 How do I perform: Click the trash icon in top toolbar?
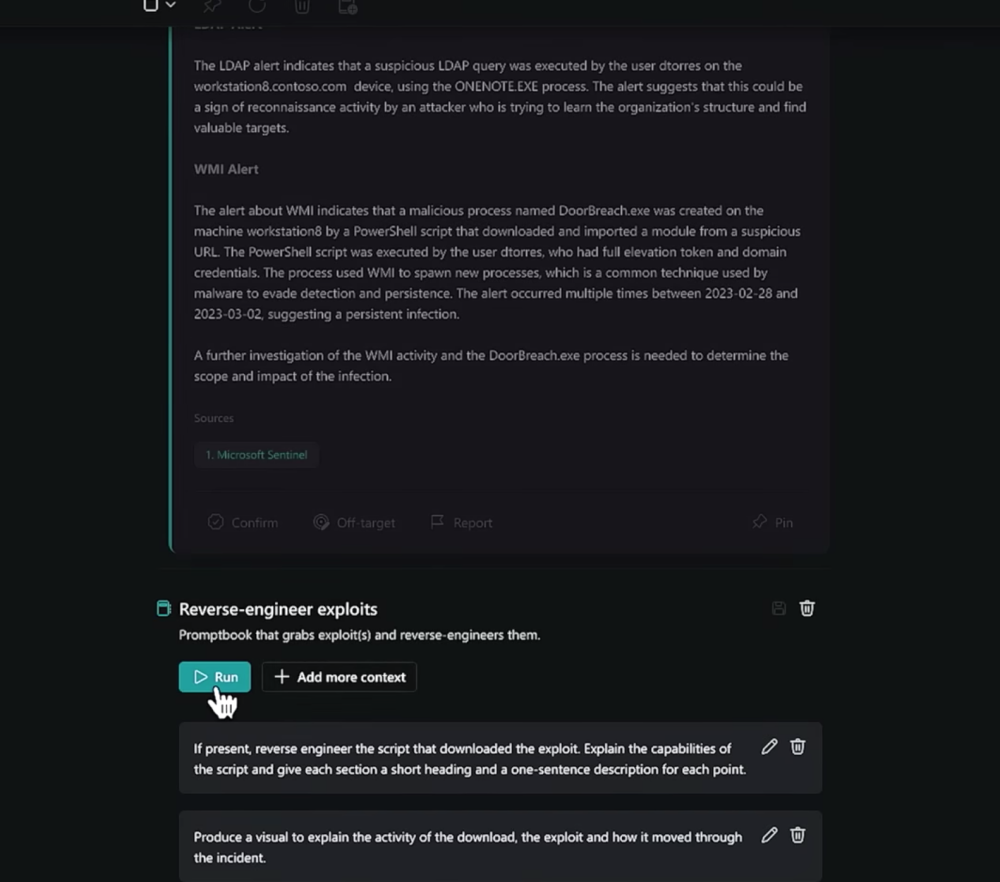[x=302, y=6]
